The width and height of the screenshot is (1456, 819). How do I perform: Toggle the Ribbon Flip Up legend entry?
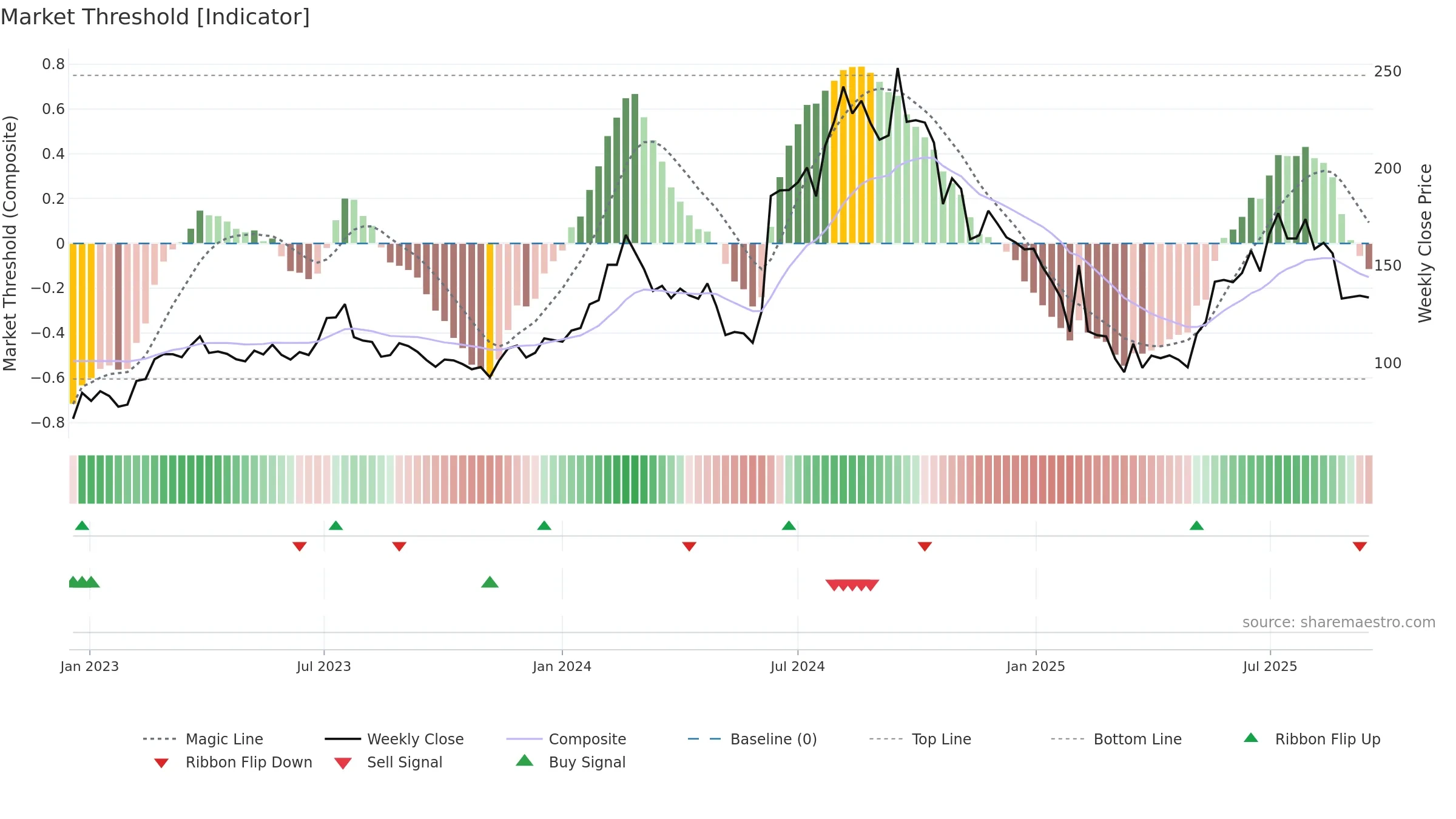1312,739
